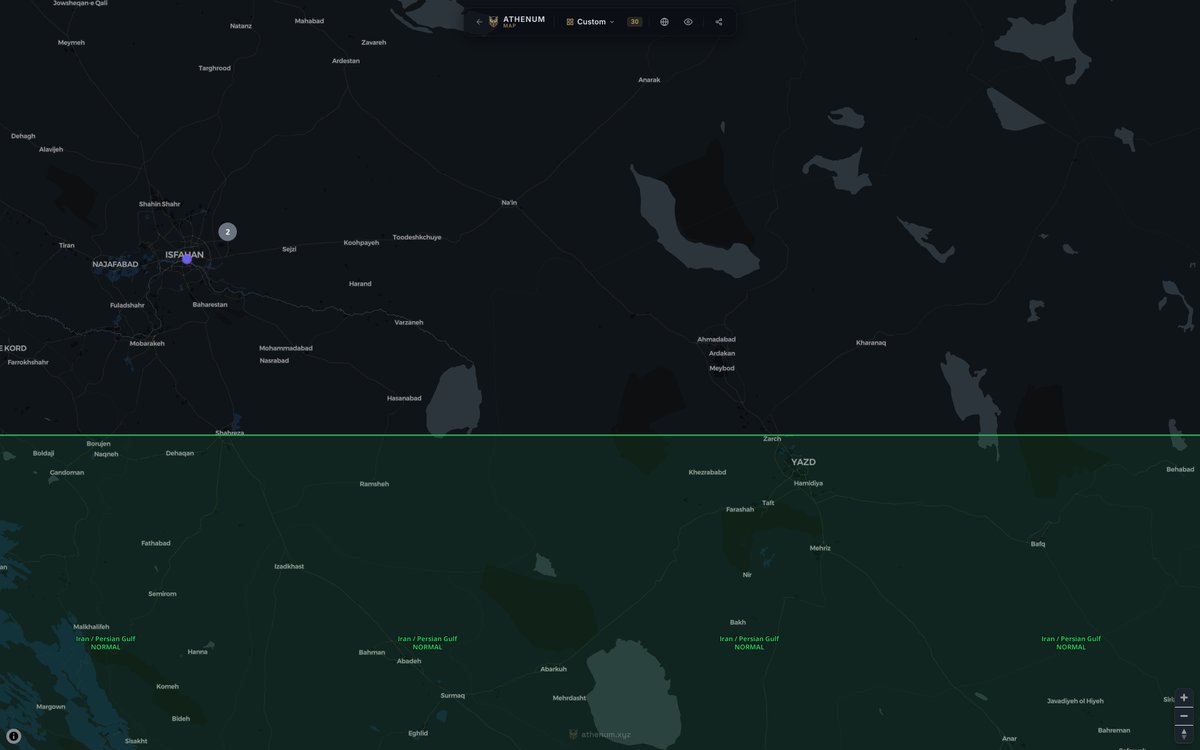Click the Bafq town label
The width and height of the screenshot is (1200, 750).
point(1038,544)
